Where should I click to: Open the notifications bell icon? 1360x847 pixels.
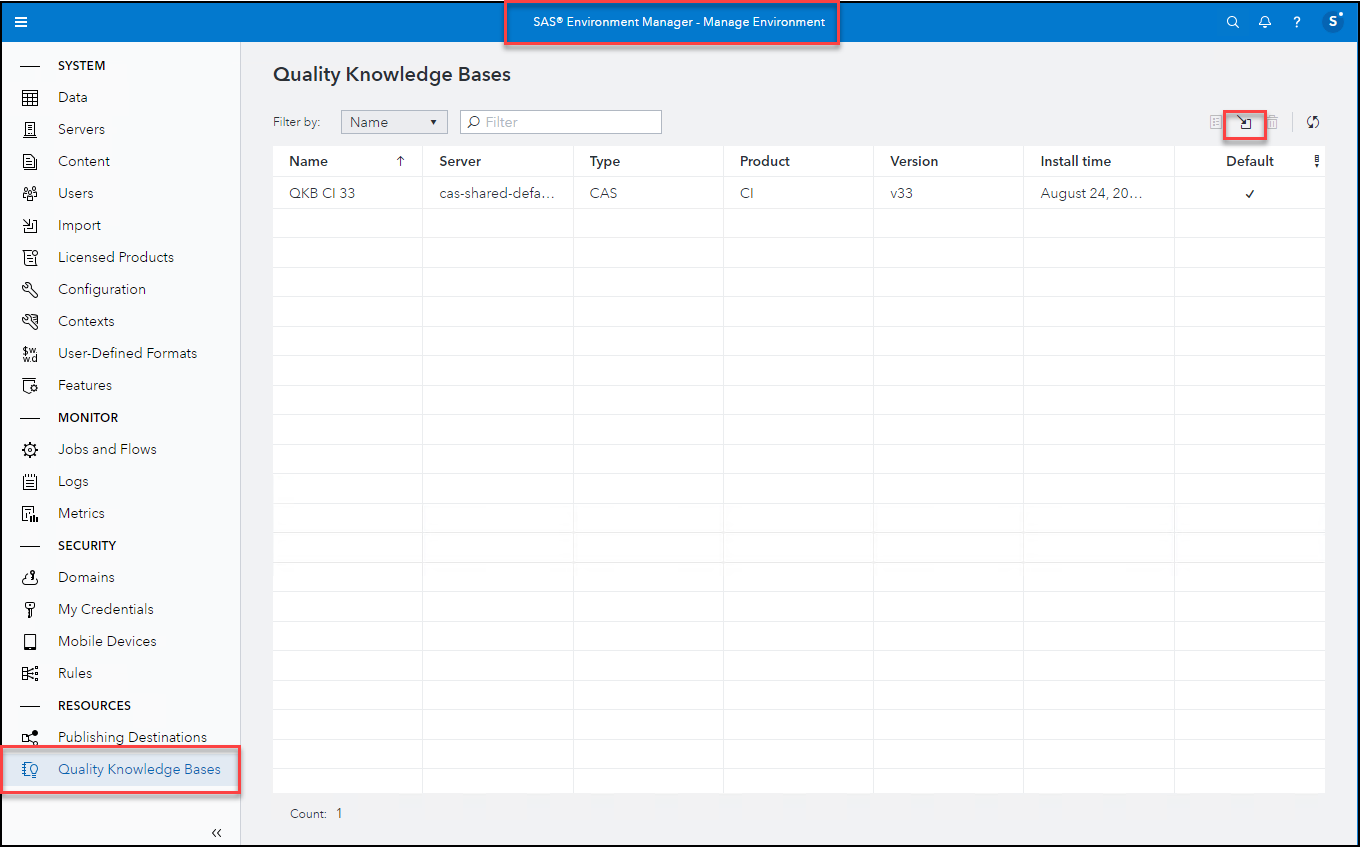1264,21
